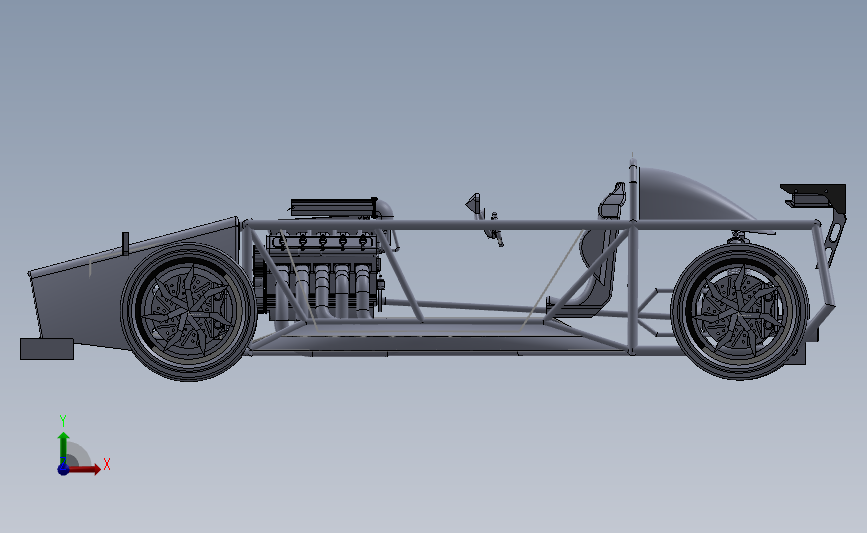The image size is (867, 533).
Task: Select the rear wheel of the car model
Action: click(x=740, y=311)
